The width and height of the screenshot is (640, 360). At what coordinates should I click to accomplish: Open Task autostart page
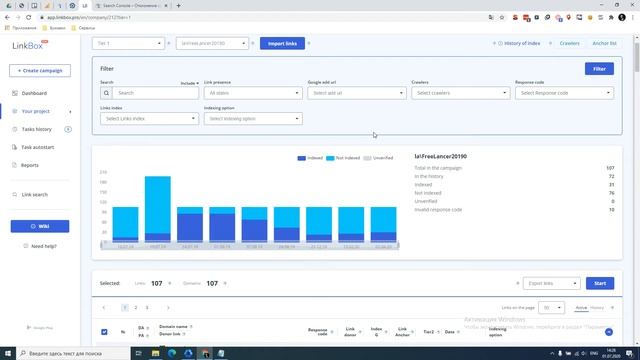click(x=38, y=147)
